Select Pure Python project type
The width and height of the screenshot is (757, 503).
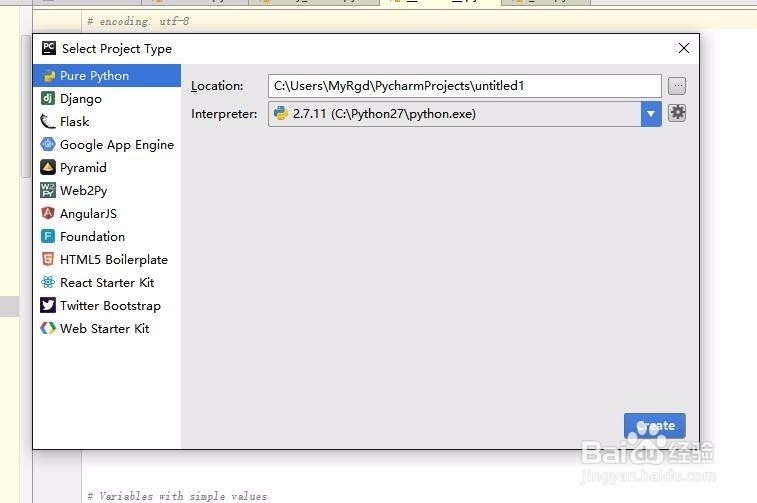pos(107,76)
